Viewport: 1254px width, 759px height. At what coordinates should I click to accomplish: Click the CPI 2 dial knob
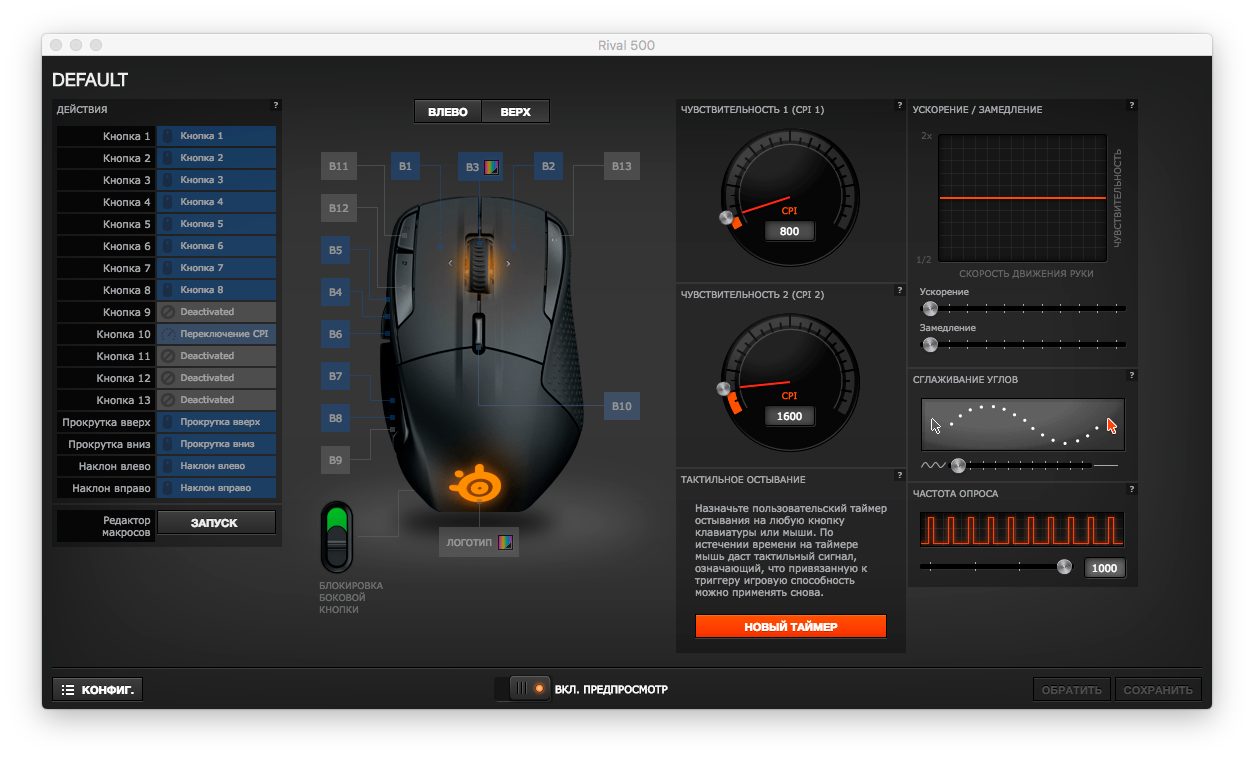point(724,388)
